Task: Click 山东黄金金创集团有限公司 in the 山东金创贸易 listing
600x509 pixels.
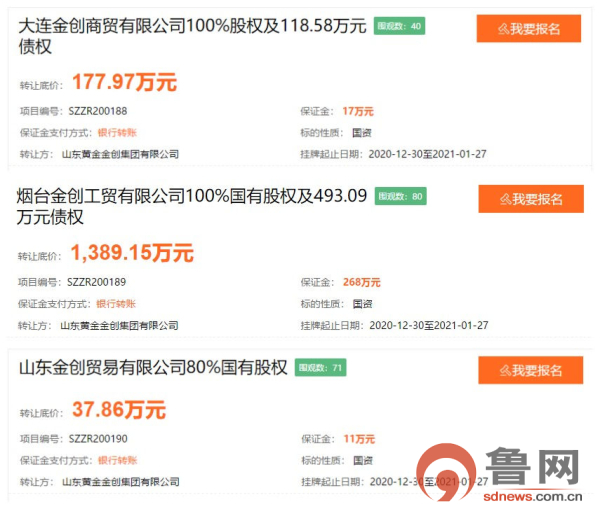Action: tap(121, 482)
